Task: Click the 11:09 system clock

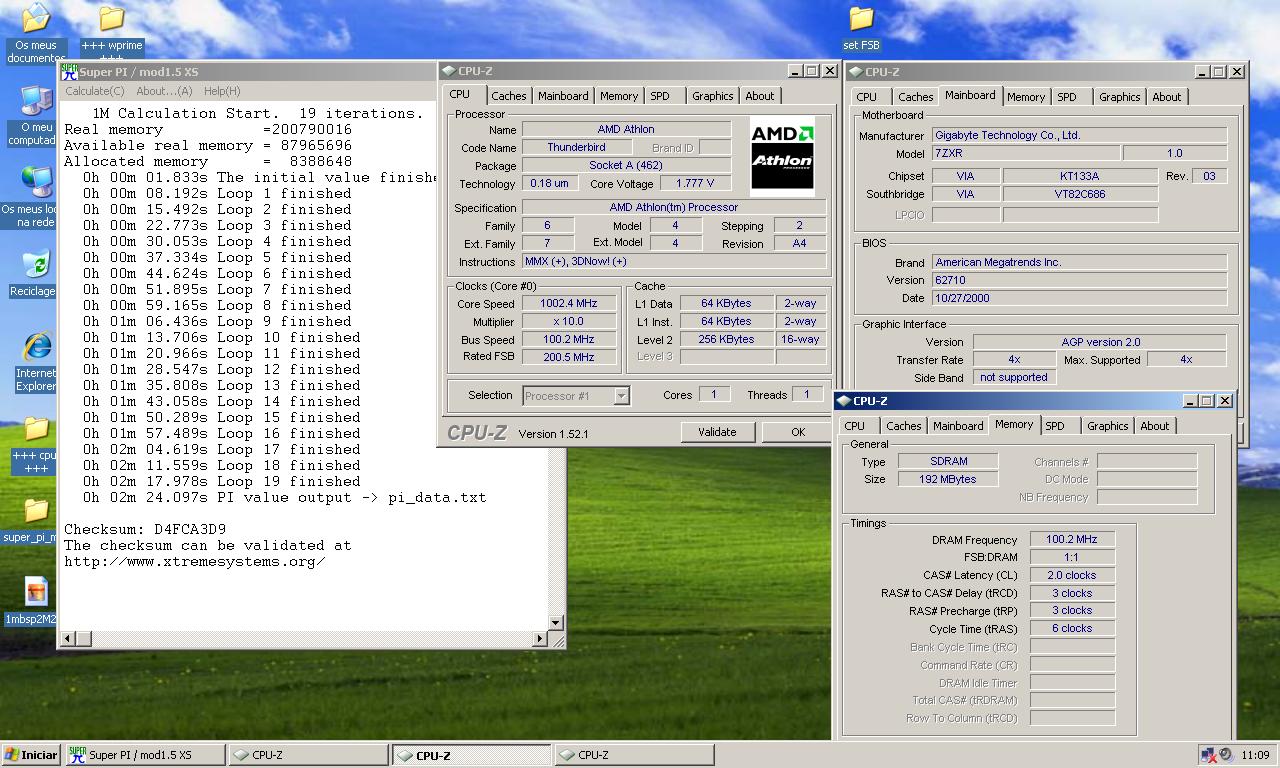Action: [1255, 755]
